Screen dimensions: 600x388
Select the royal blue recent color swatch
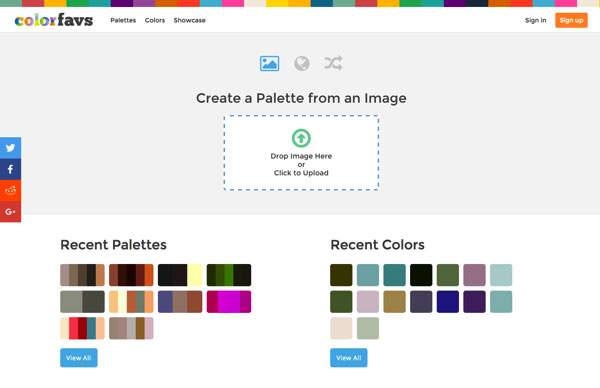pyautogui.click(x=448, y=302)
